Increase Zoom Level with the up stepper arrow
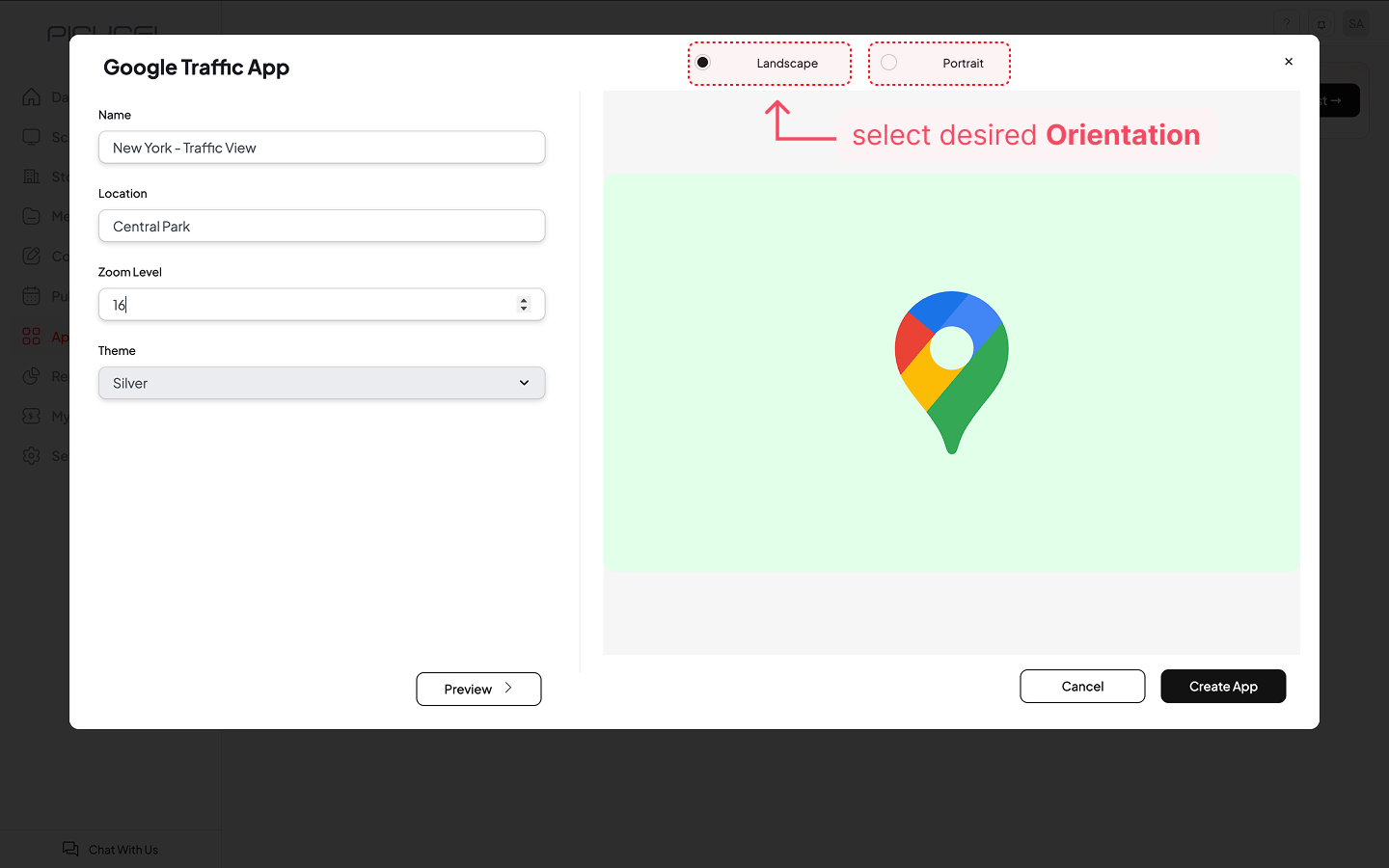 click(x=524, y=300)
